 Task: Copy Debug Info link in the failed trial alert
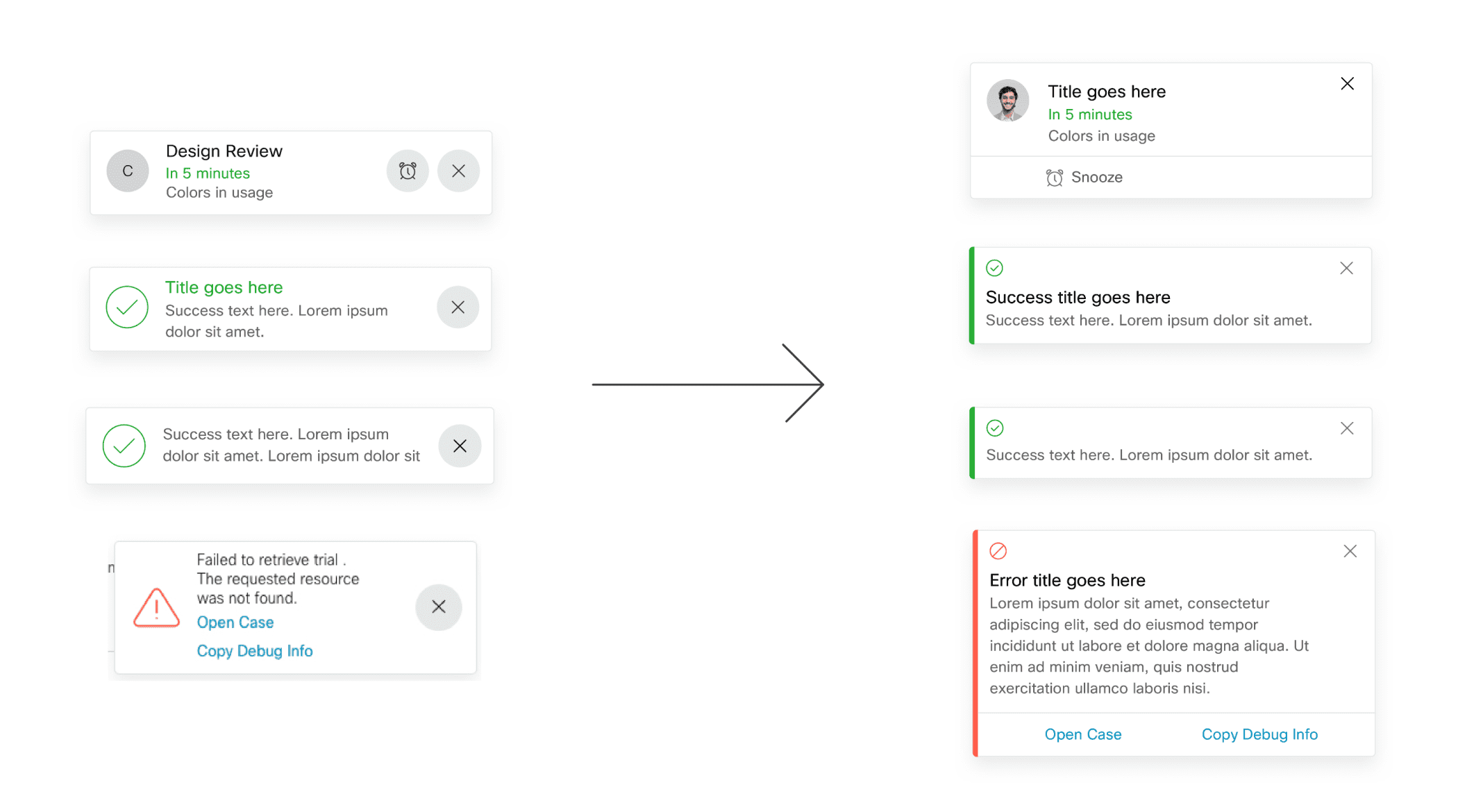[255, 651]
